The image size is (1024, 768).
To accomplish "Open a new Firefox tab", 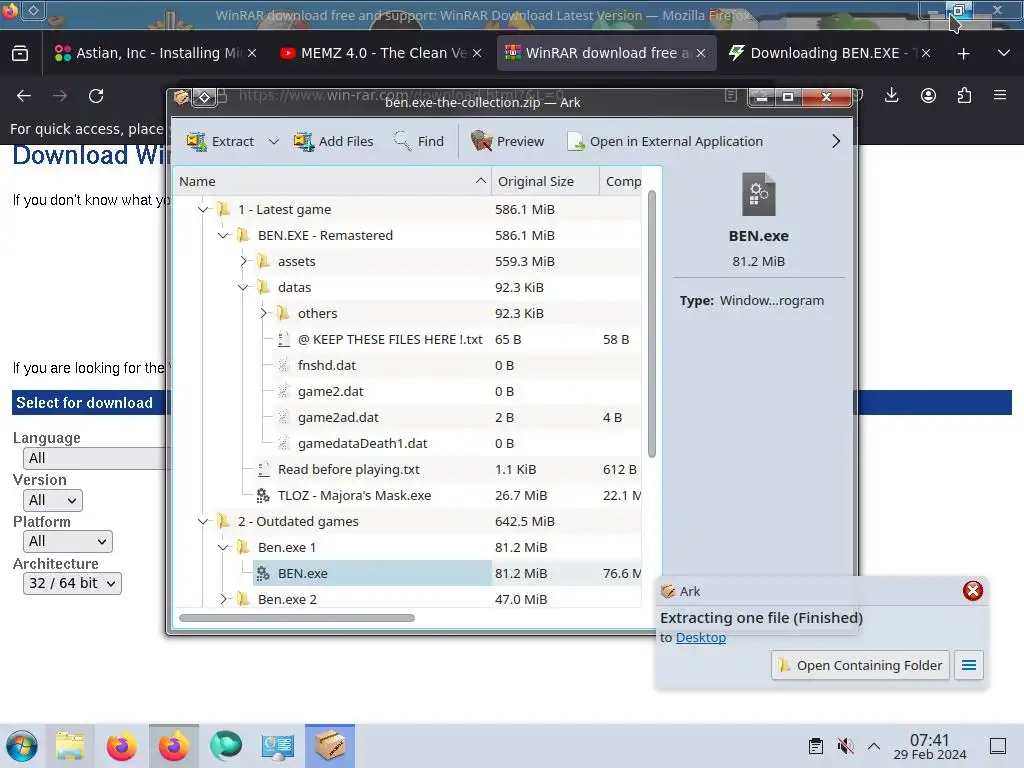I will [963, 54].
